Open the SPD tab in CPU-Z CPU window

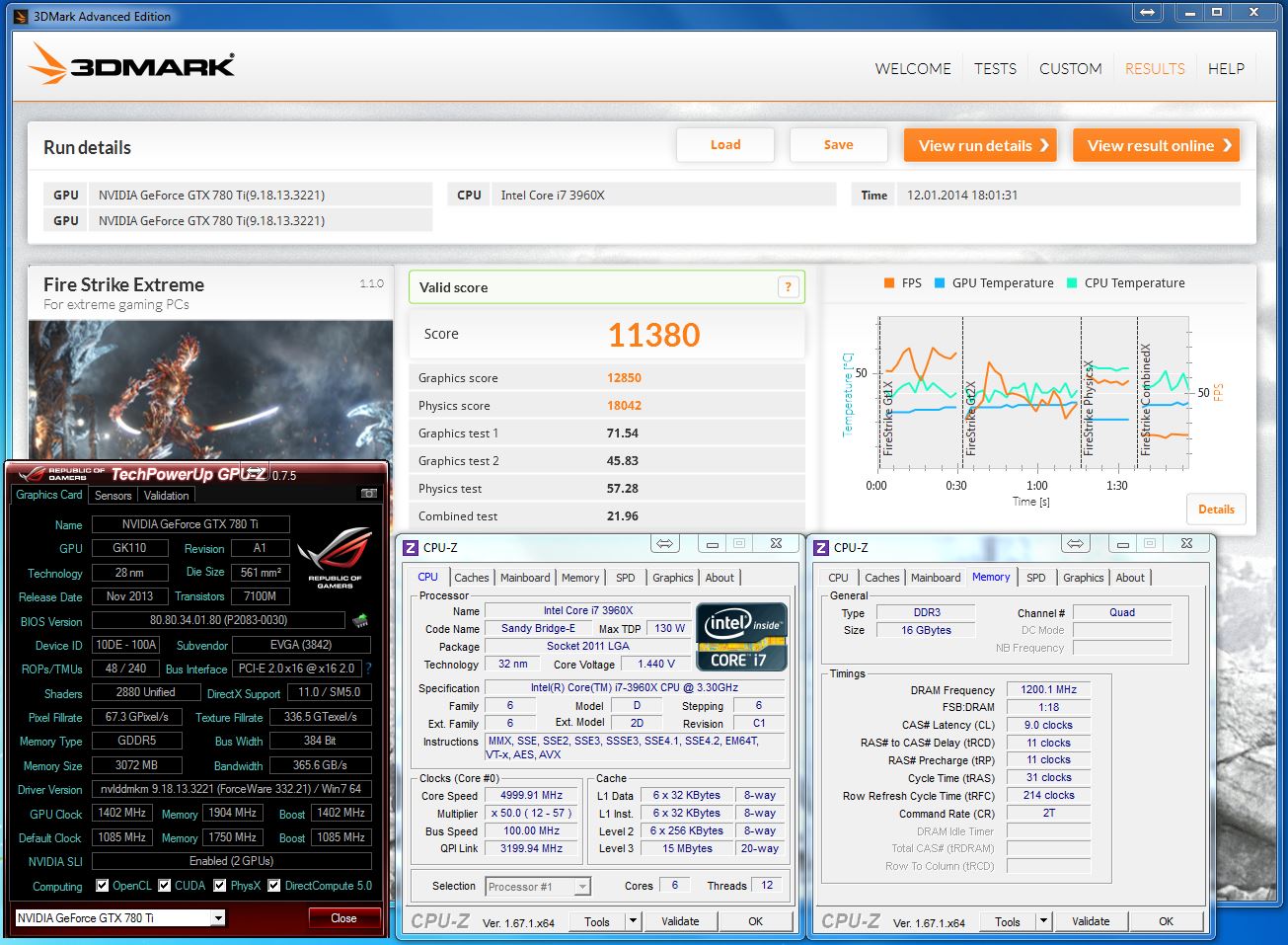coord(626,578)
